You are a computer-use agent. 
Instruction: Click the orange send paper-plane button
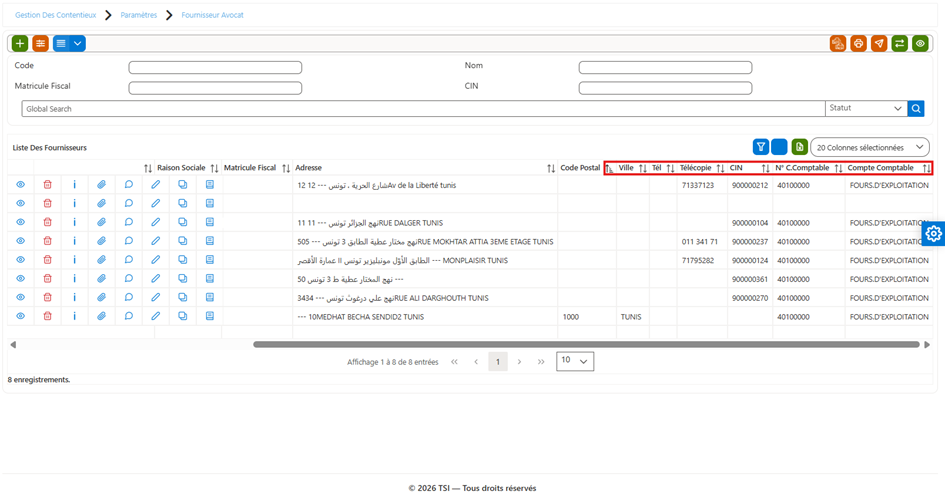pyautogui.click(x=879, y=43)
